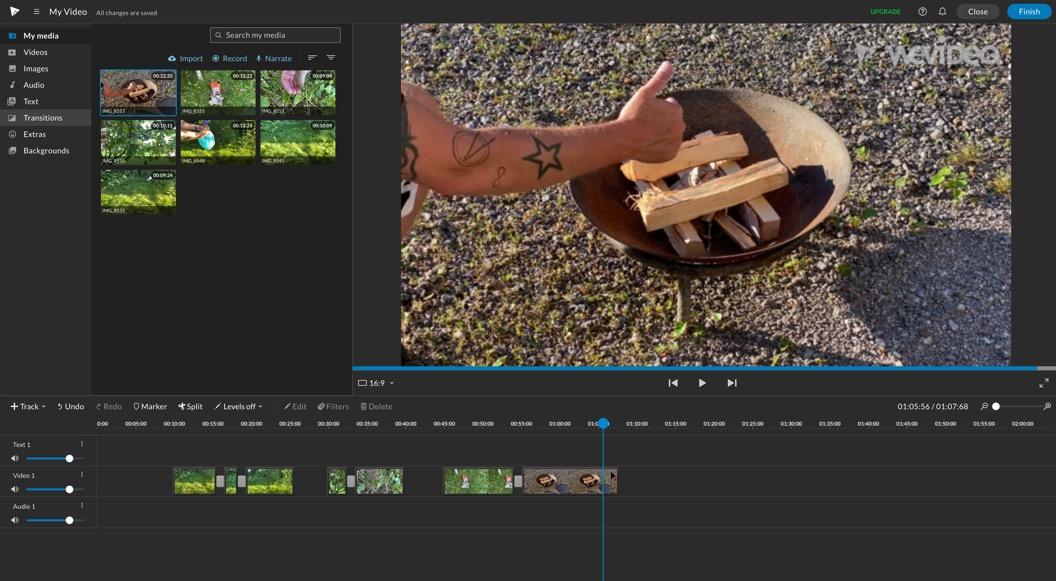Adjust the Text 1 volume slider

pyautogui.click(x=54, y=458)
